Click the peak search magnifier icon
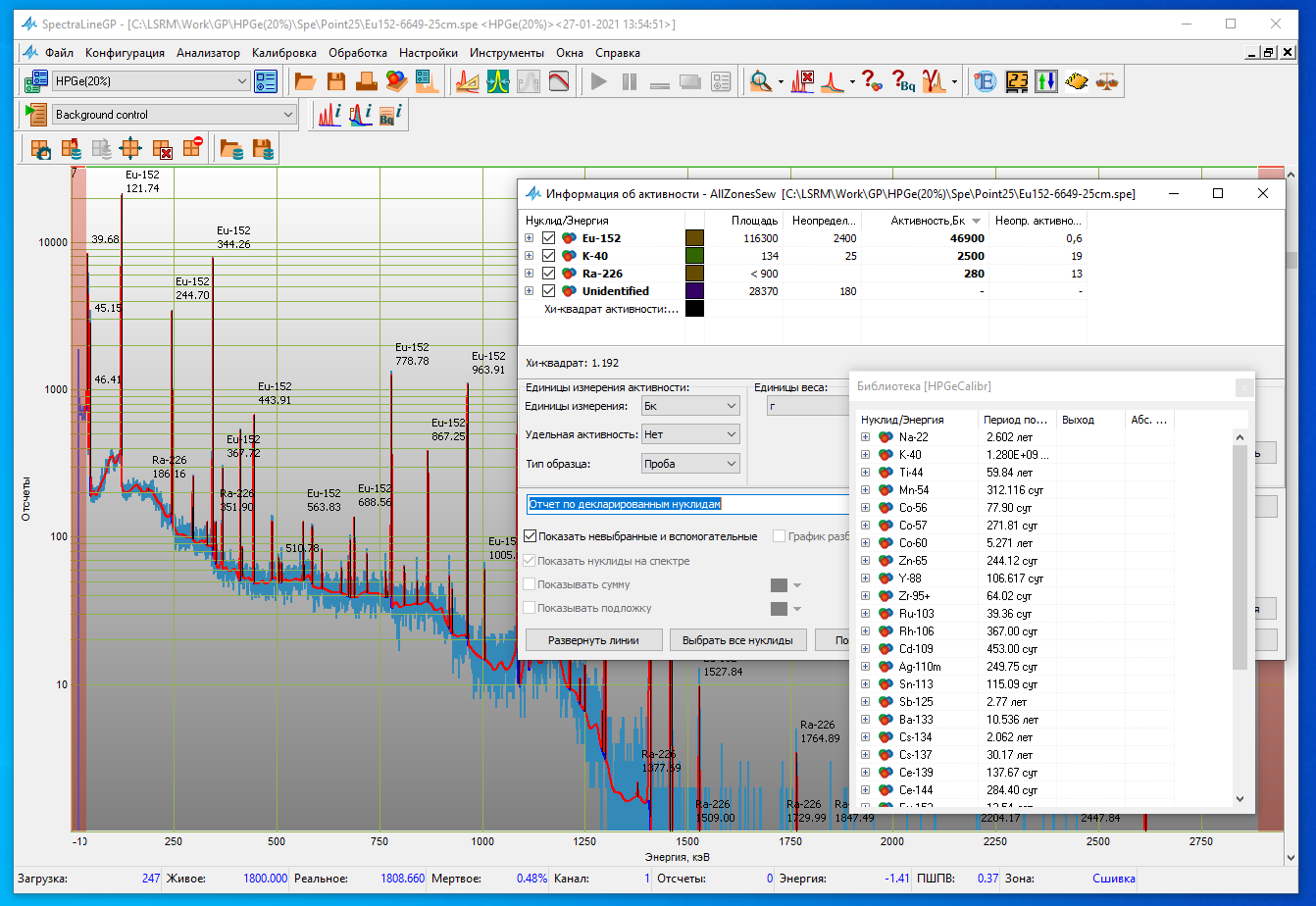1316x906 pixels. click(x=759, y=82)
